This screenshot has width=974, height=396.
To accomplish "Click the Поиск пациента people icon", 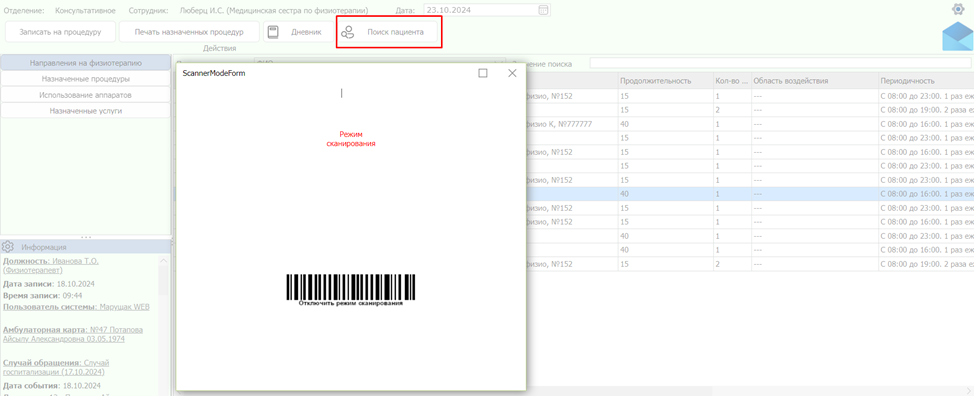I will coord(348,32).
